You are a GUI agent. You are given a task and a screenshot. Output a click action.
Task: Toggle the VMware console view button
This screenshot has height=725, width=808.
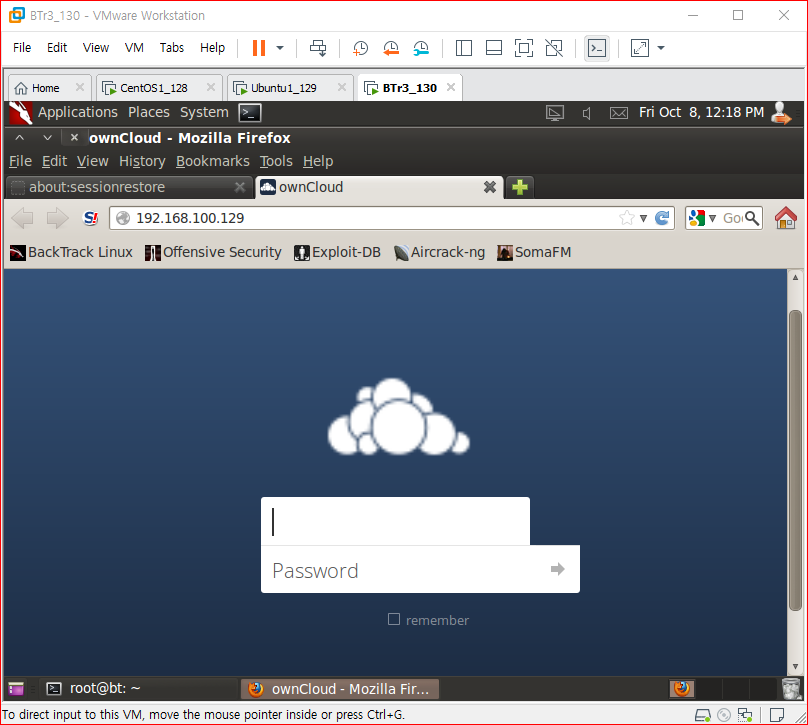[597, 48]
